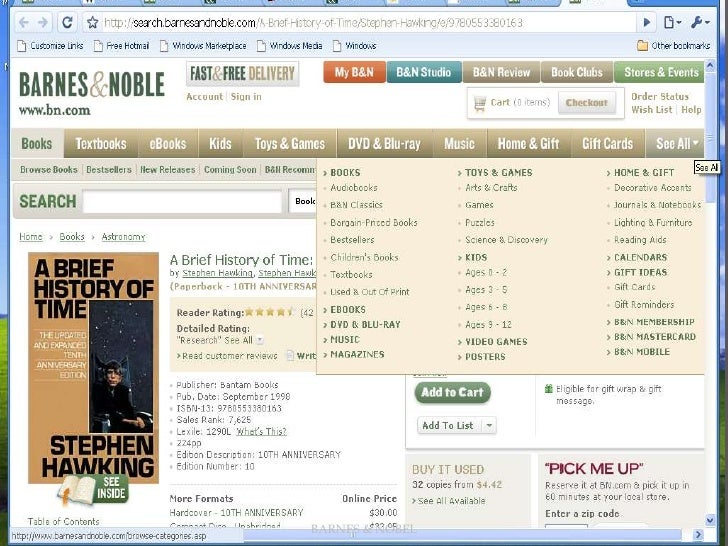Click See Inside book icon
The image size is (728, 546).
[94, 490]
